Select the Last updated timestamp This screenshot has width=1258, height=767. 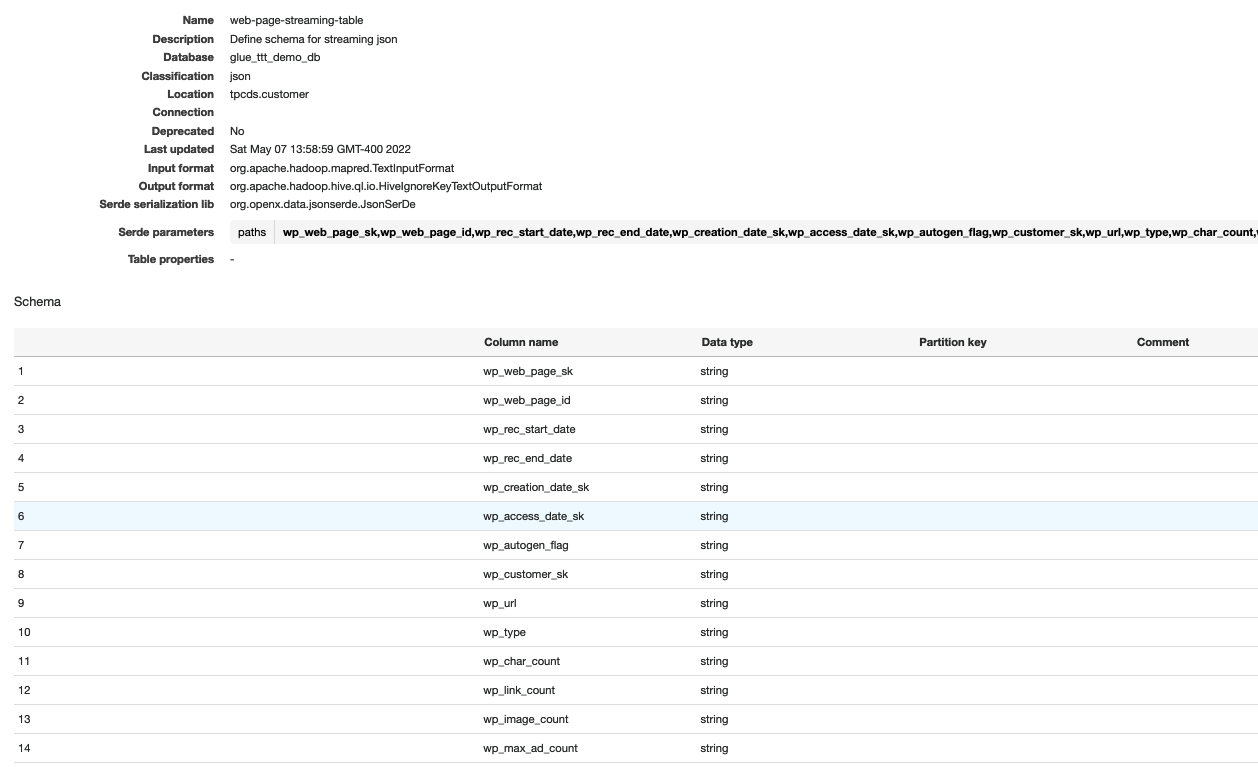tap(320, 149)
